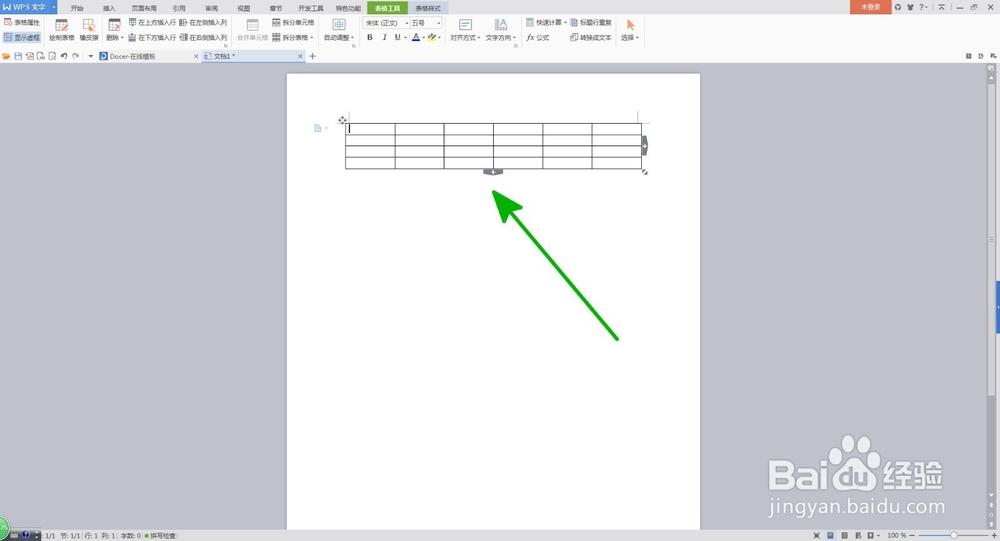Insert column left with 在左侧插入列
The image size is (1000, 541).
click(x=203, y=22)
